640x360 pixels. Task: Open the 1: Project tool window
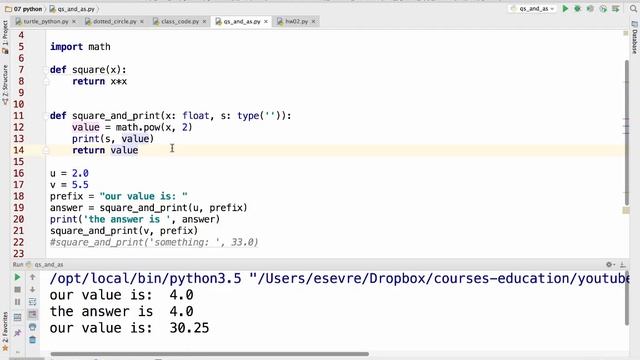(x=5, y=37)
